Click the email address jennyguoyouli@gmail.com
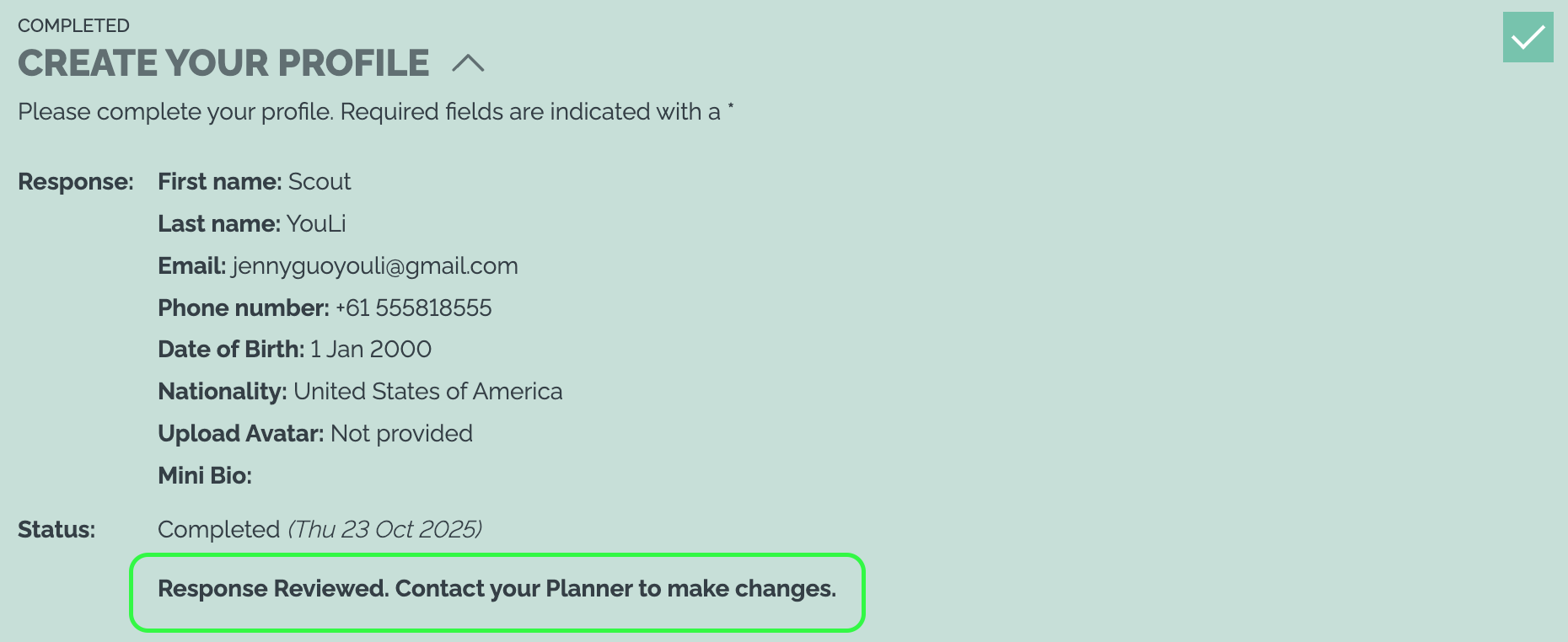 375,265
